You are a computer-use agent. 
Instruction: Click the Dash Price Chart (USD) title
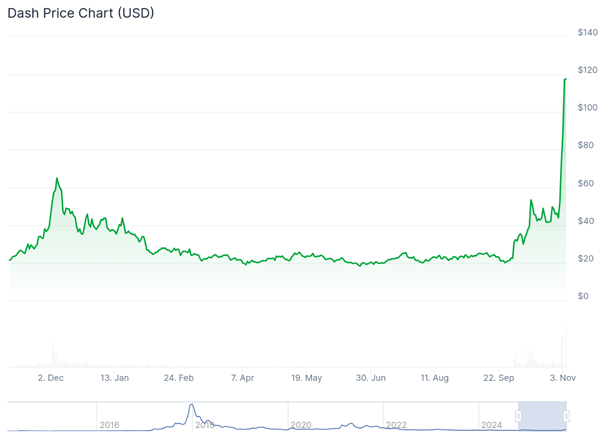tap(81, 14)
